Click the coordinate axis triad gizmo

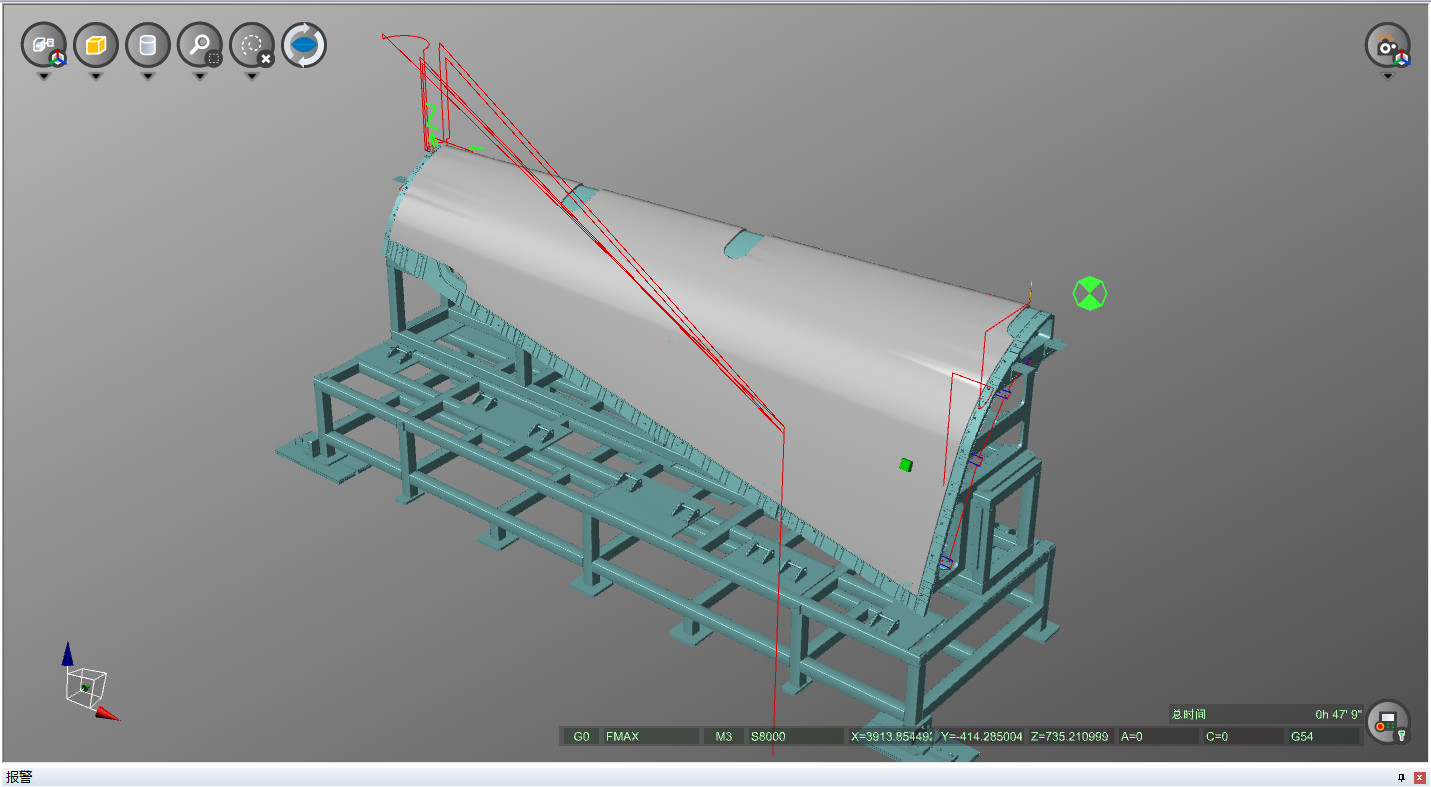[x=88, y=685]
